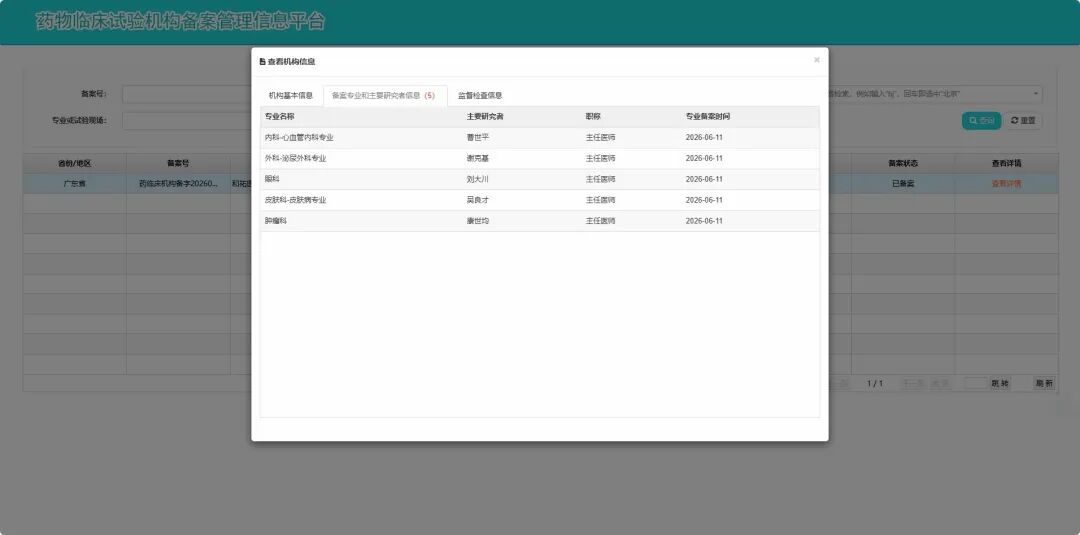Image resolution: width=1080 pixels, height=535 pixels.
Task: Switch to the 机构基本信息 tab
Action: click(291, 96)
